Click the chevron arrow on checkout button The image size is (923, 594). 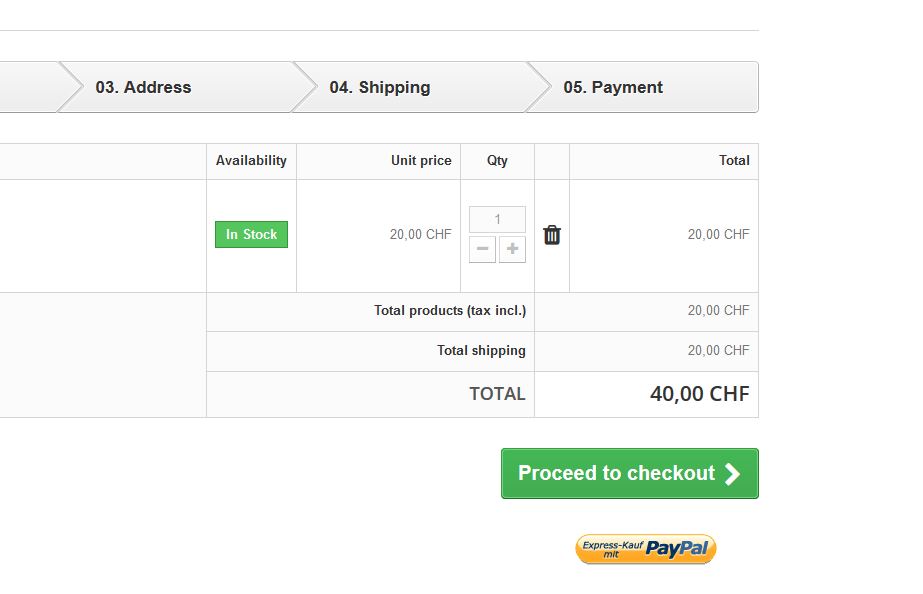[x=733, y=474]
